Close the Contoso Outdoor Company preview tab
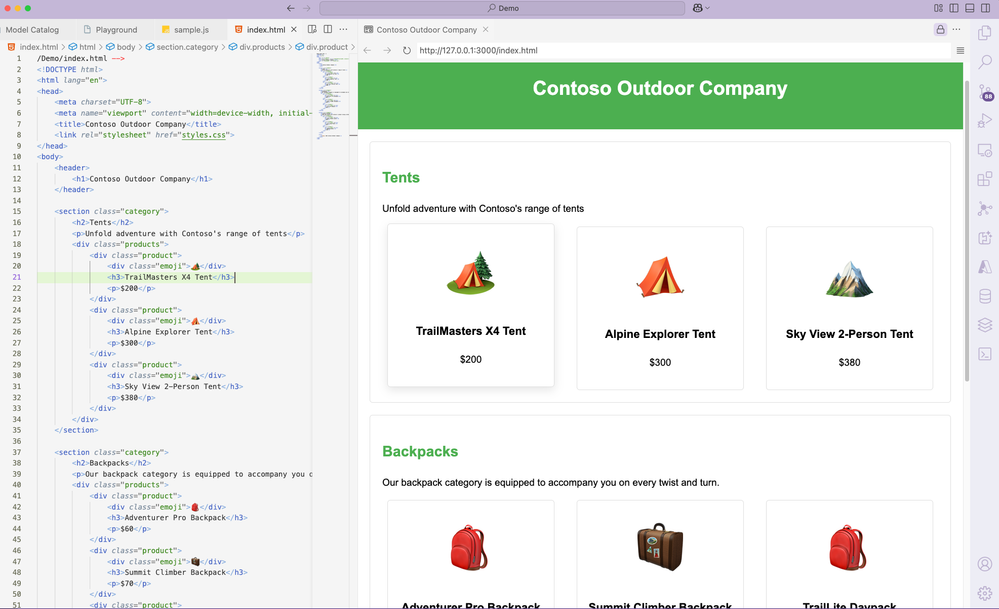This screenshot has height=609, width=999. pyautogui.click(x=485, y=29)
